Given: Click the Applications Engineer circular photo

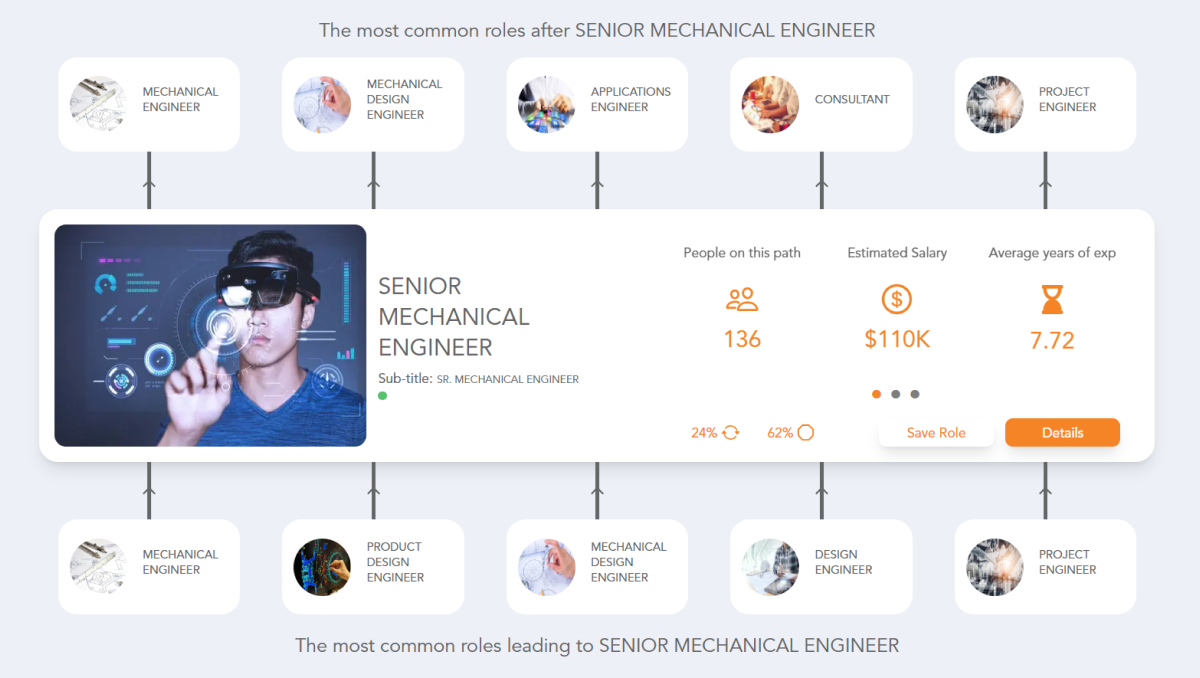Looking at the screenshot, I should click(546, 104).
